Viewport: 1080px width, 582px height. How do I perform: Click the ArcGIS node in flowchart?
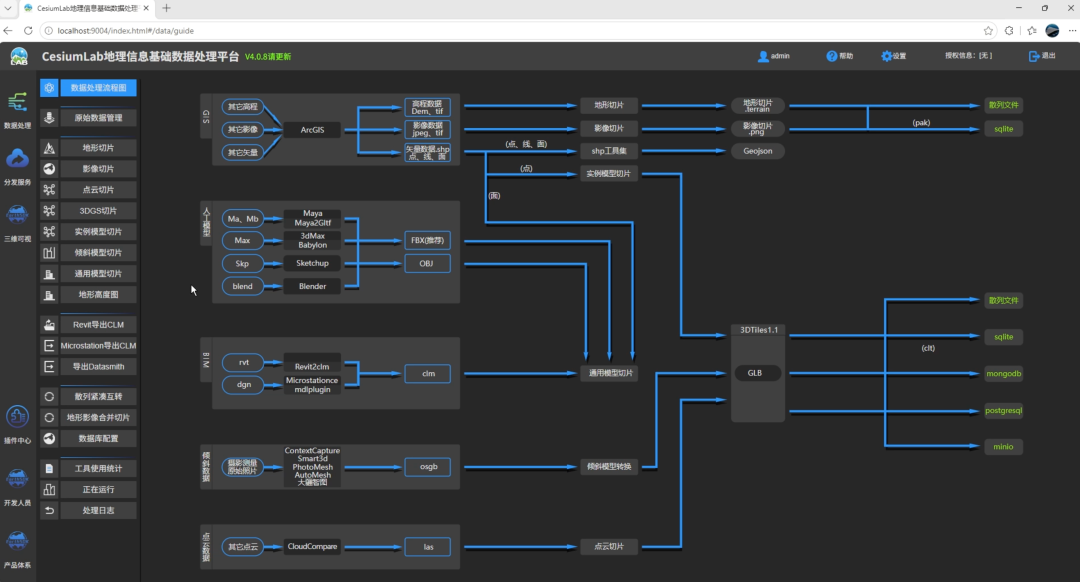(x=312, y=129)
